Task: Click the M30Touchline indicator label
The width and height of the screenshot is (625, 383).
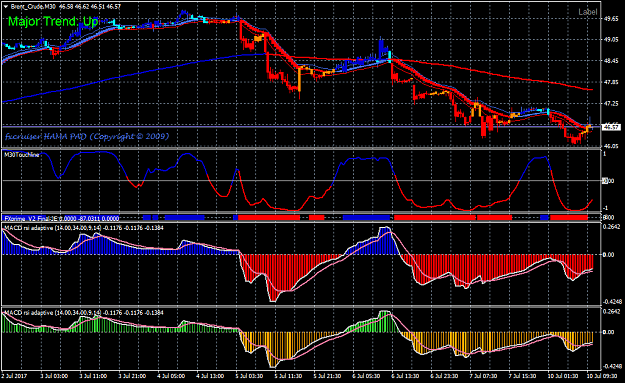Action: click(x=22, y=155)
